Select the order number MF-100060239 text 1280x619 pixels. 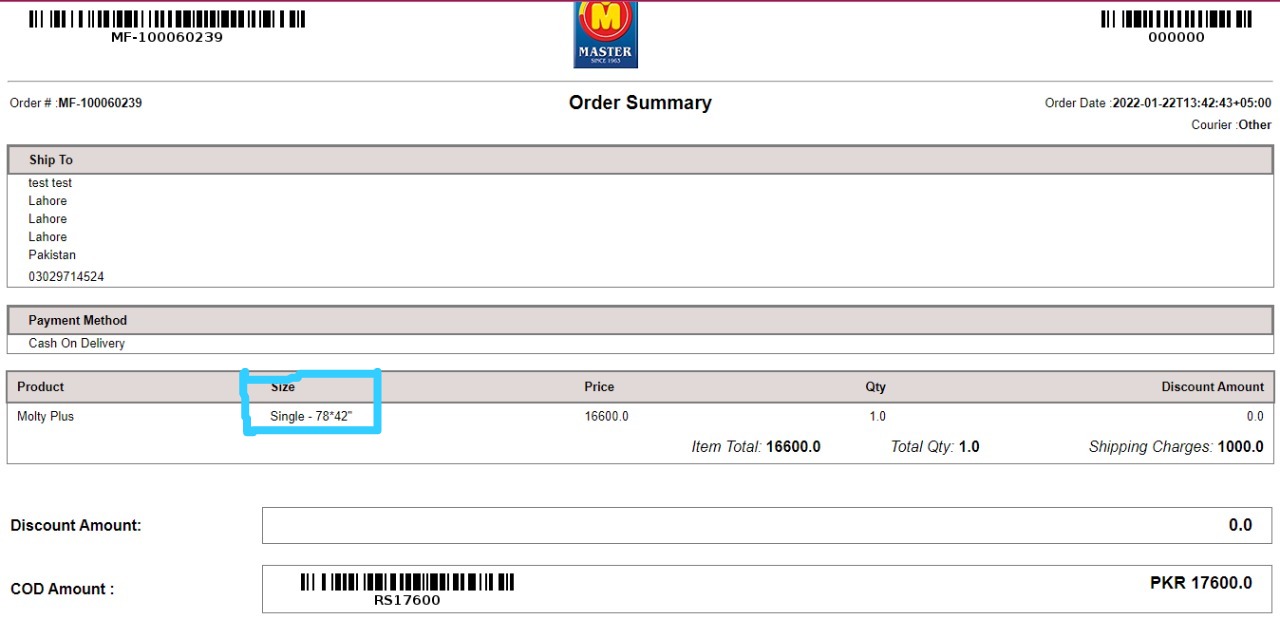point(100,103)
